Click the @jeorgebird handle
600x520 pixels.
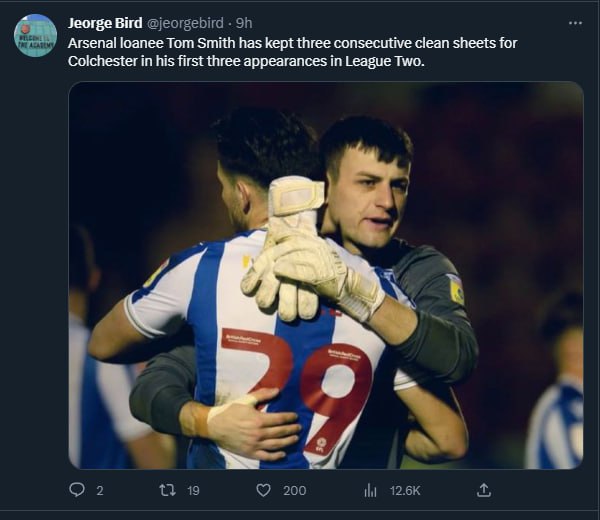pyautogui.click(x=189, y=23)
